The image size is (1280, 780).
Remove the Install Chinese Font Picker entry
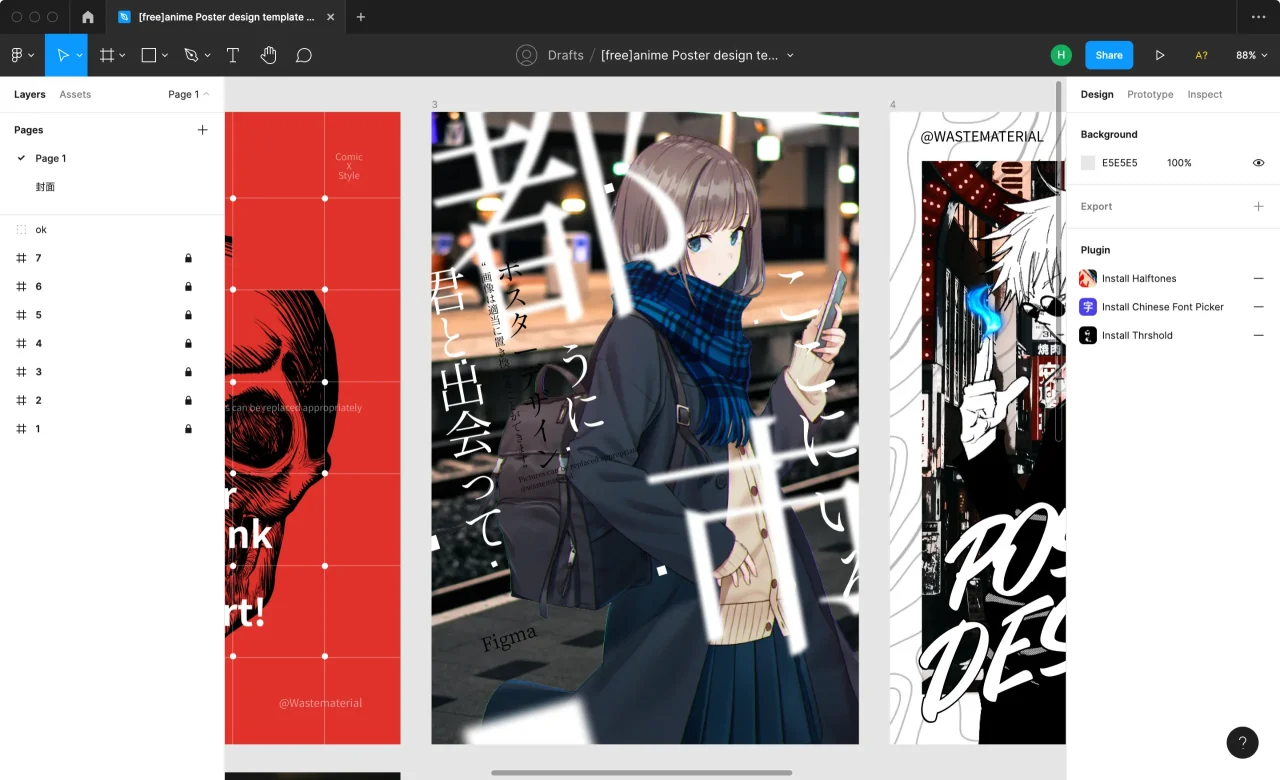1259,307
